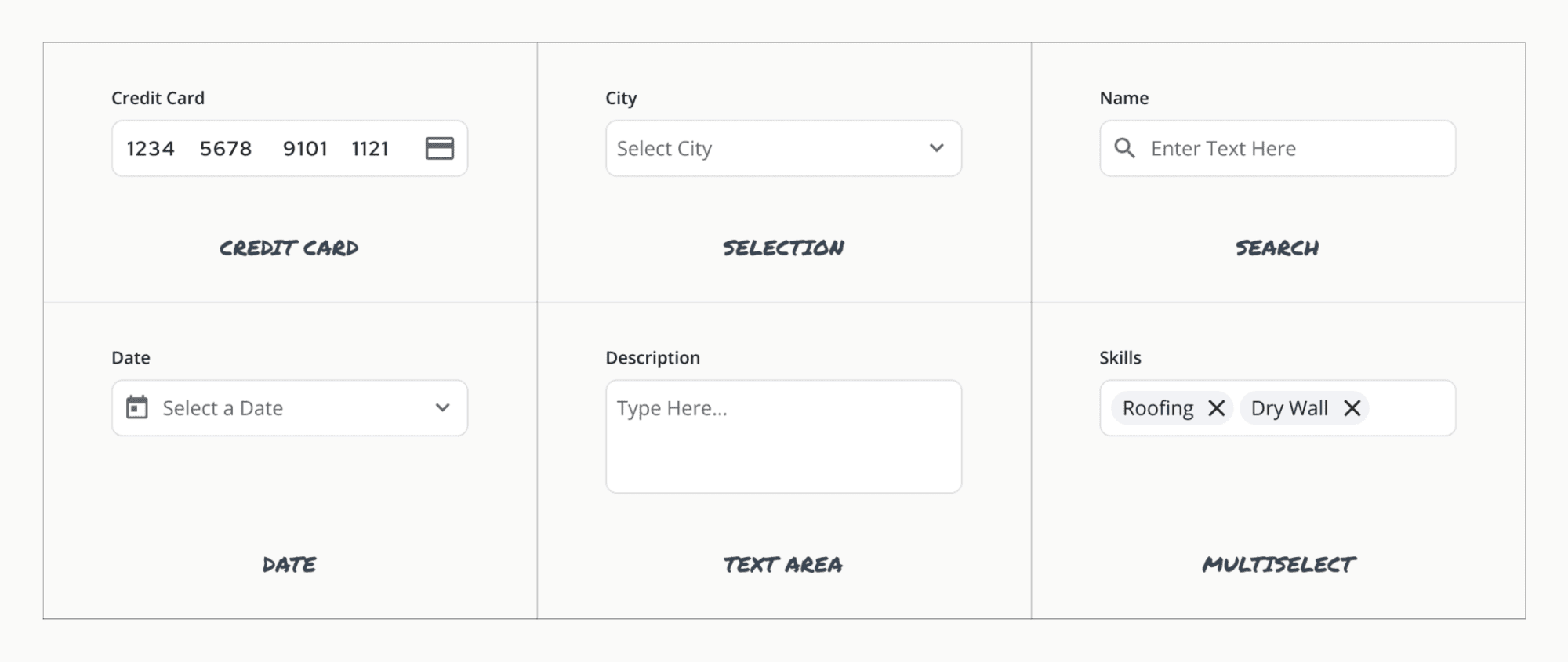Focus the credit card number 1234 5678
1568x662 pixels.
tap(189, 148)
